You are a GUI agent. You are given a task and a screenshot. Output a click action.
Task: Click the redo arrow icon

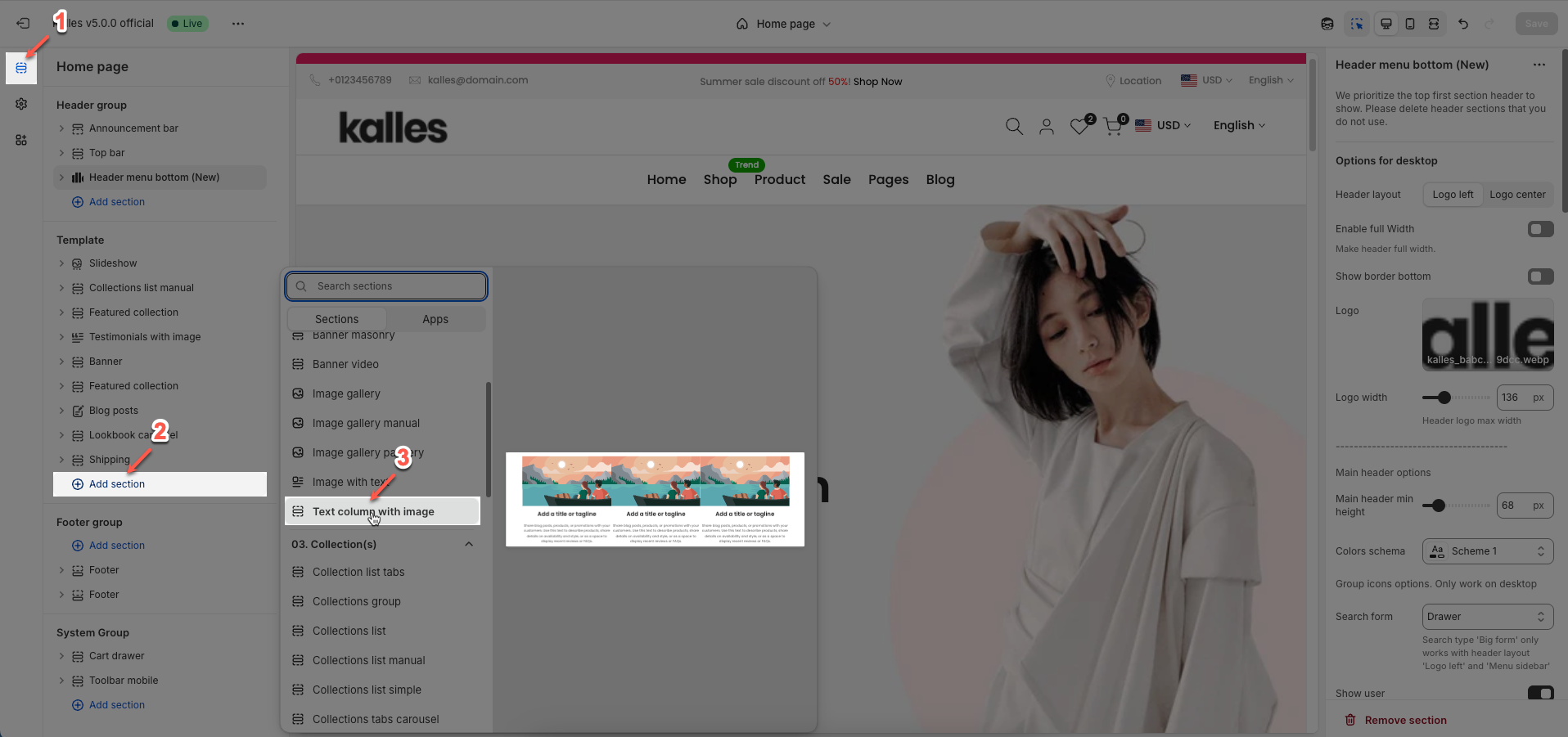point(1489,24)
